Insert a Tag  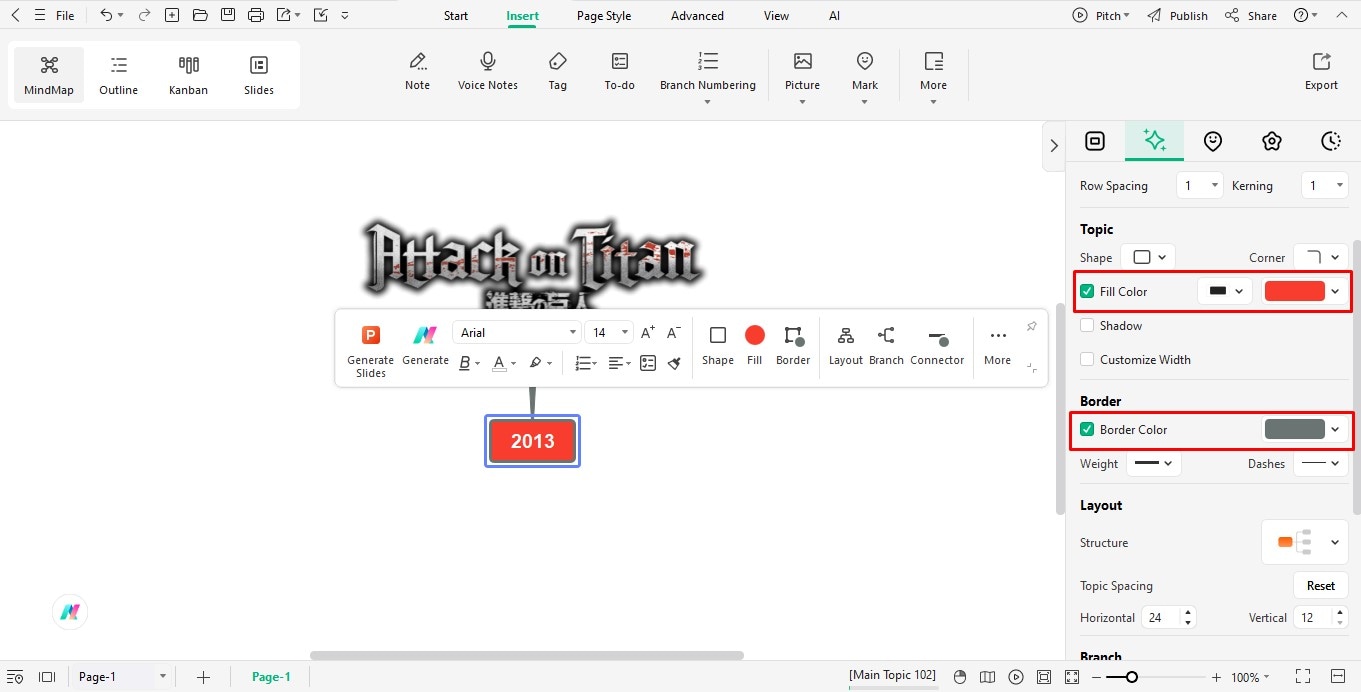click(x=558, y=71)
